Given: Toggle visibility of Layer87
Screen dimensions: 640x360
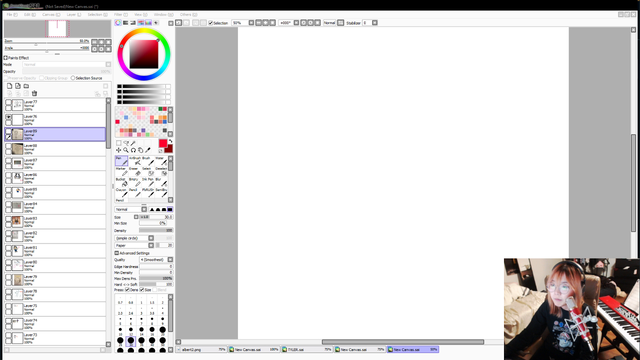Looking at the screenshot, I should (x=8, y=161).
